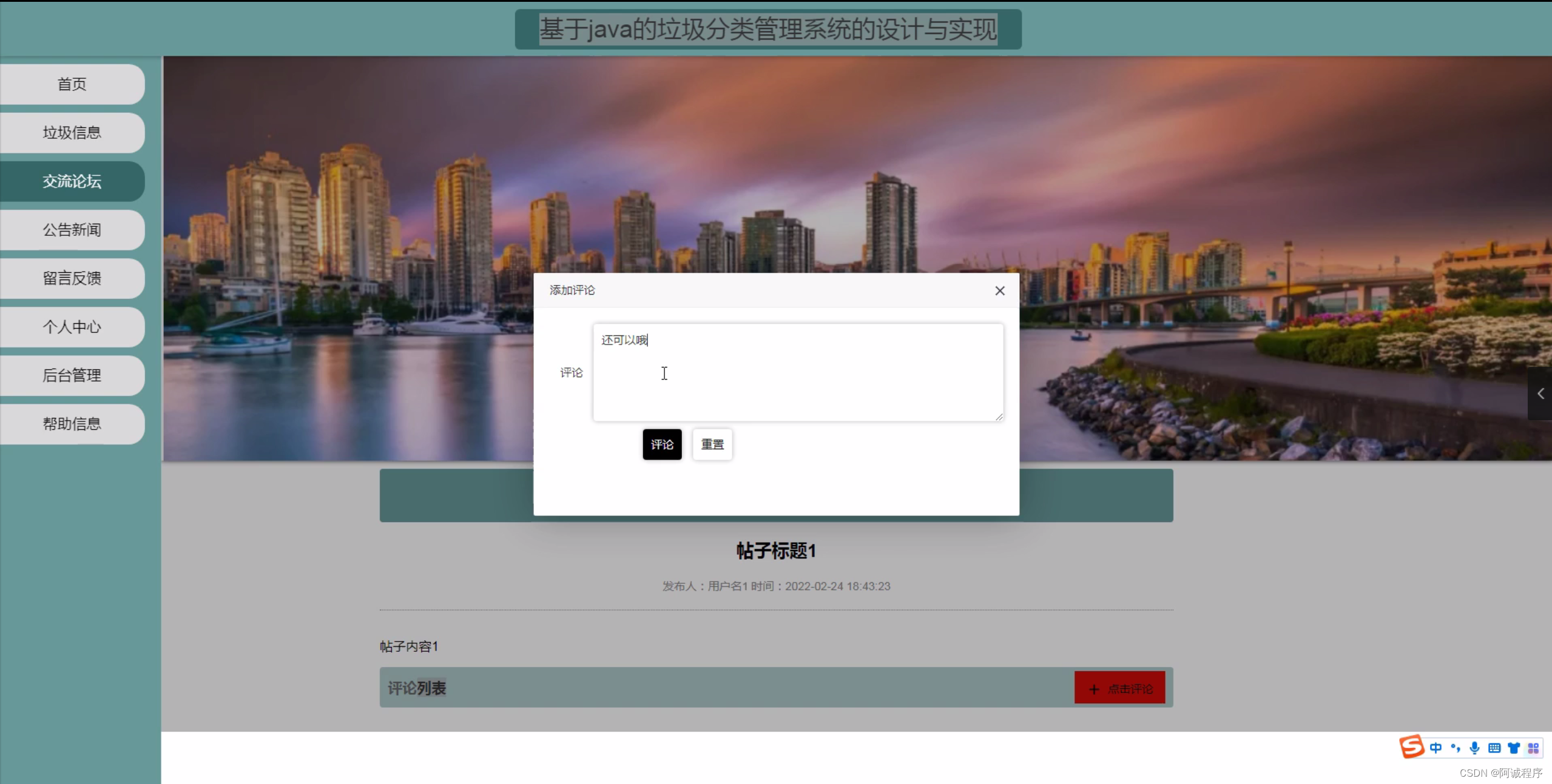Select the Sogou input method logo
Screen dimensions: 1552x784
(x=1411, y=746)
